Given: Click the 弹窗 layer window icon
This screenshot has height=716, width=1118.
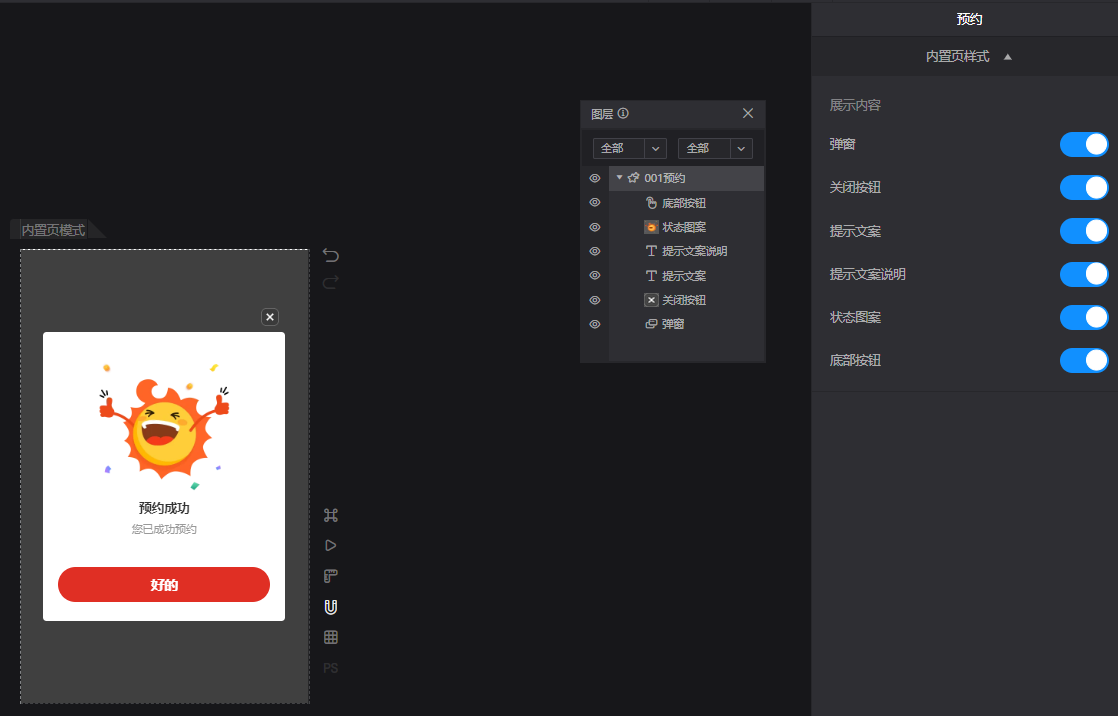Looking at the screenshot, I should point(651,324).
